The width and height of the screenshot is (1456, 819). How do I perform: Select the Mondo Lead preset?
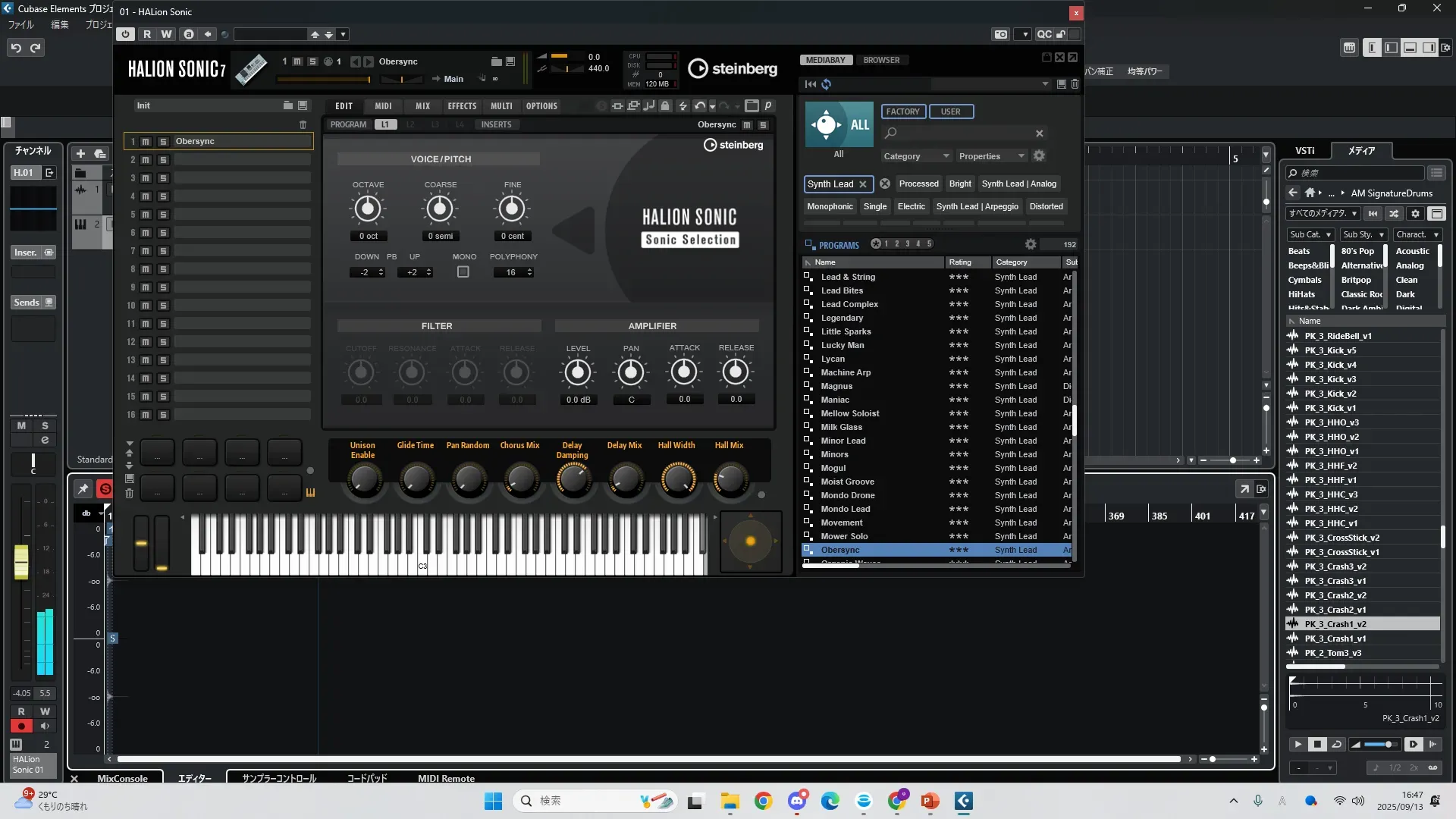click(x=845, y=509)
